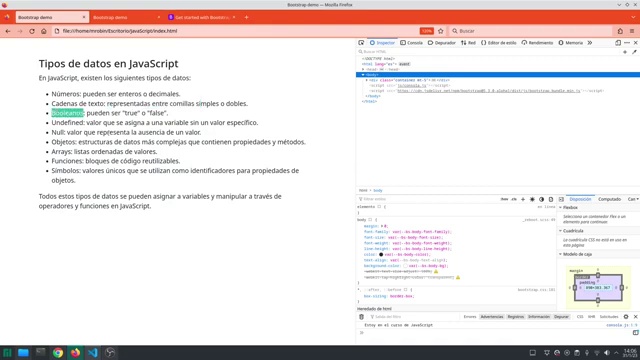Toggle the .cls classes panel
The image size is (640, 360).
514,199
